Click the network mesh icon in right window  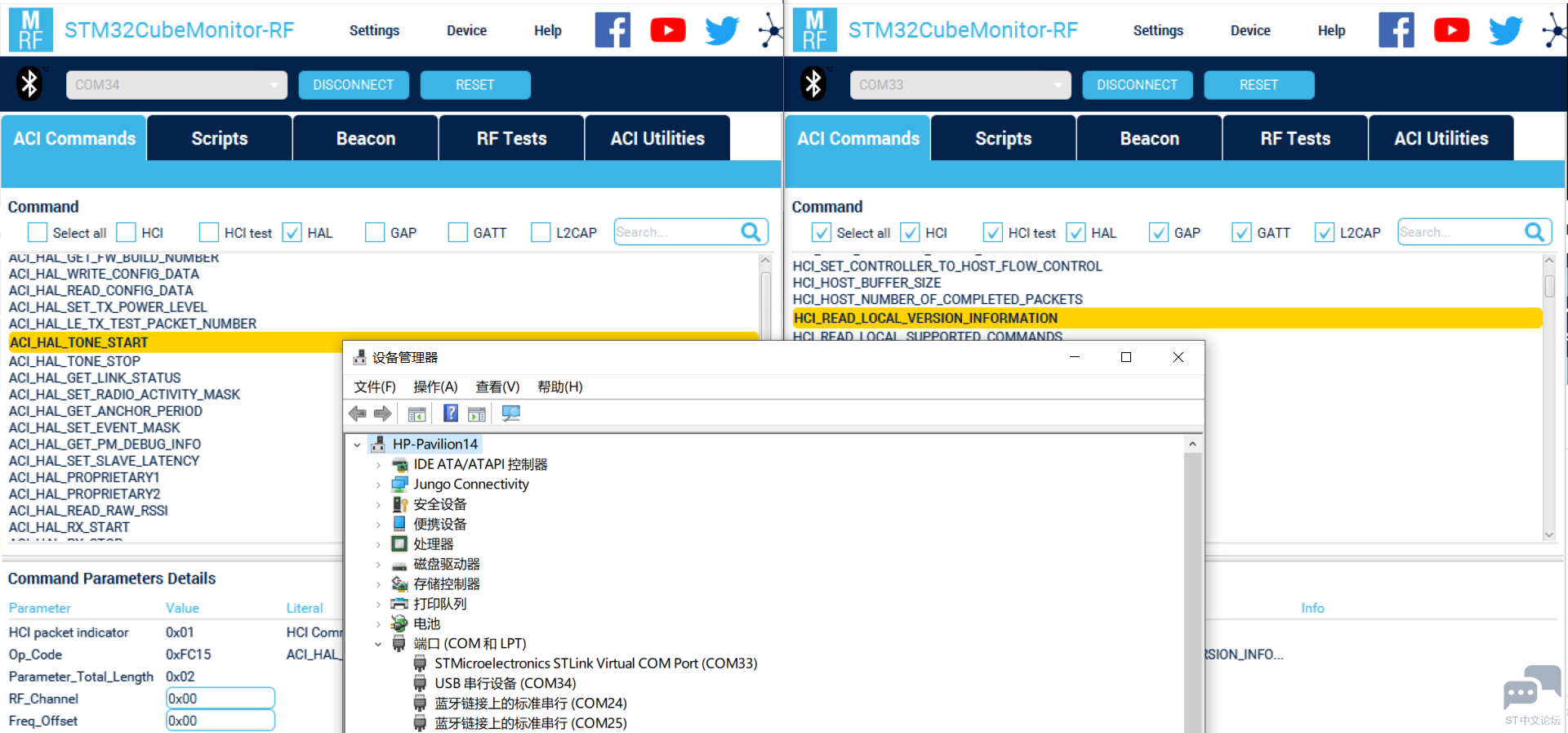coord(1554,30)
